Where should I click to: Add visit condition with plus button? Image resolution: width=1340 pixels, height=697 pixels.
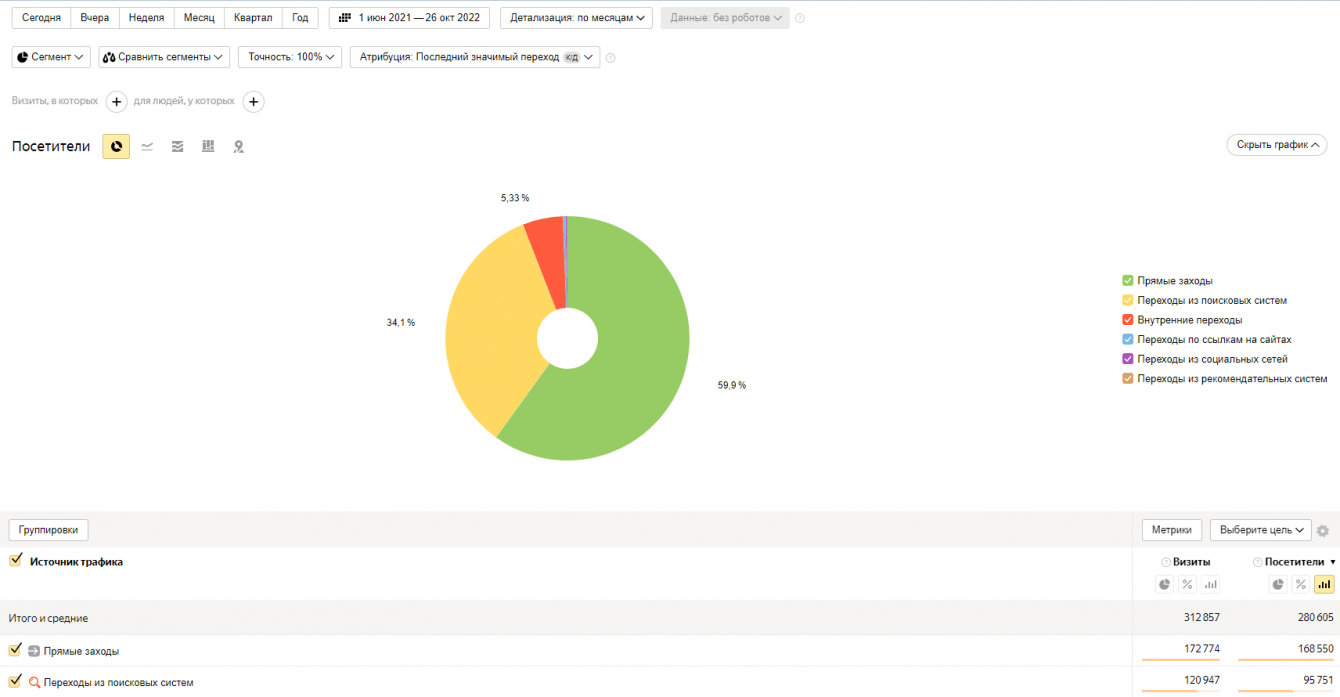(x=116, y=102)
